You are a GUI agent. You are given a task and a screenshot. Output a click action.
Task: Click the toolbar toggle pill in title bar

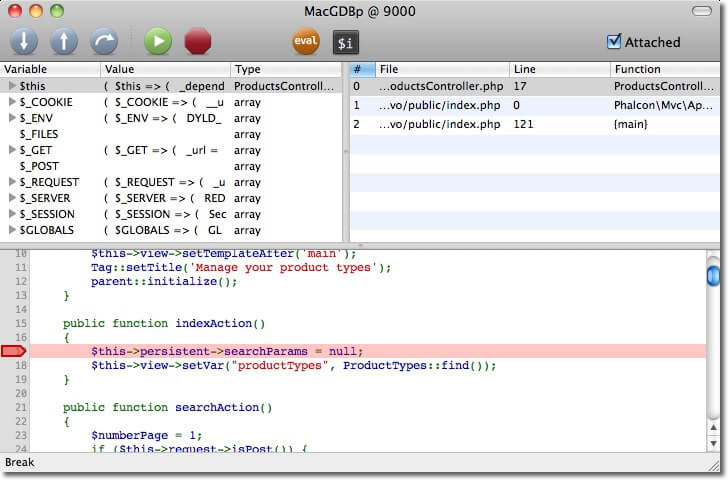point(705,10)
